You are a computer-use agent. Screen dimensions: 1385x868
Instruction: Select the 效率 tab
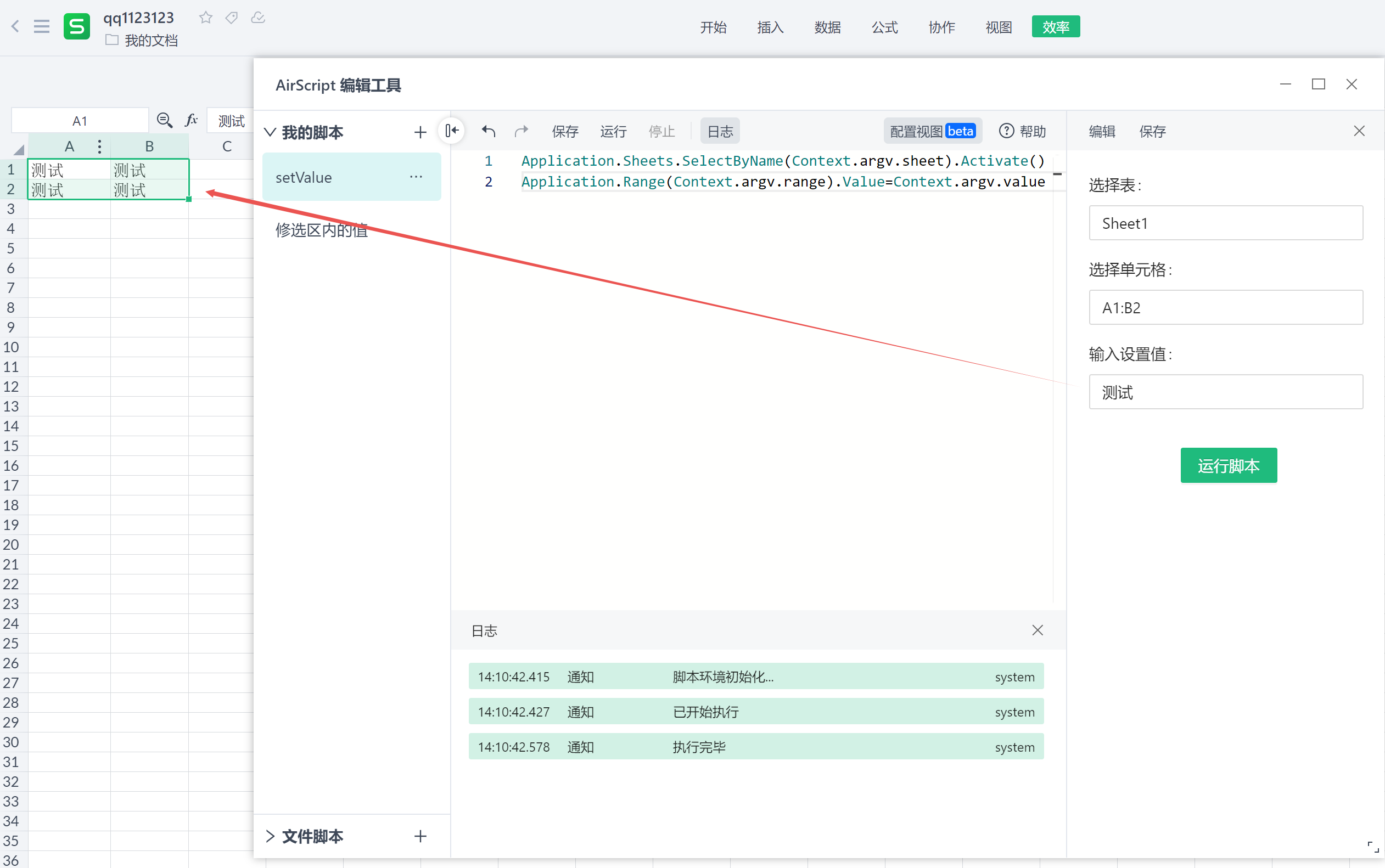tap(1056, 27)
